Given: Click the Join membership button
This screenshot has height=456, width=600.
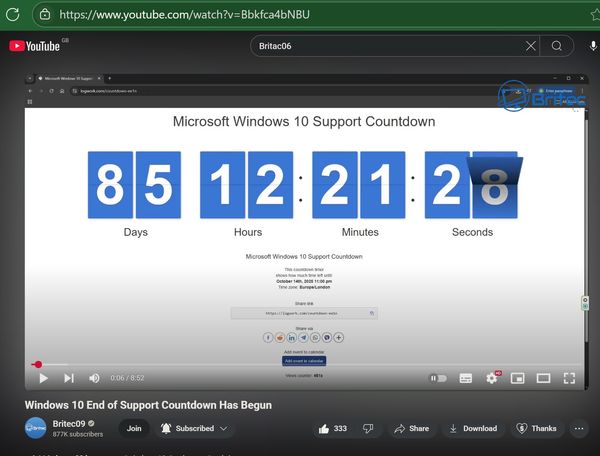Looking at the screenshot, I should point(134,428).
